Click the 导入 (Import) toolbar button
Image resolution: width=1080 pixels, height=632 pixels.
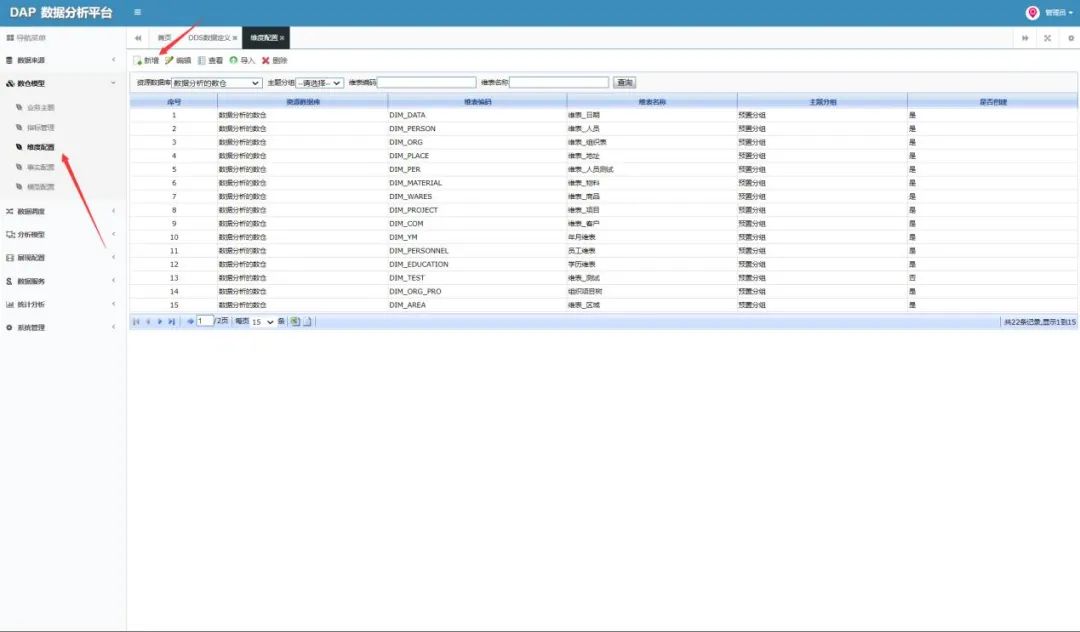tap(242, 61)
